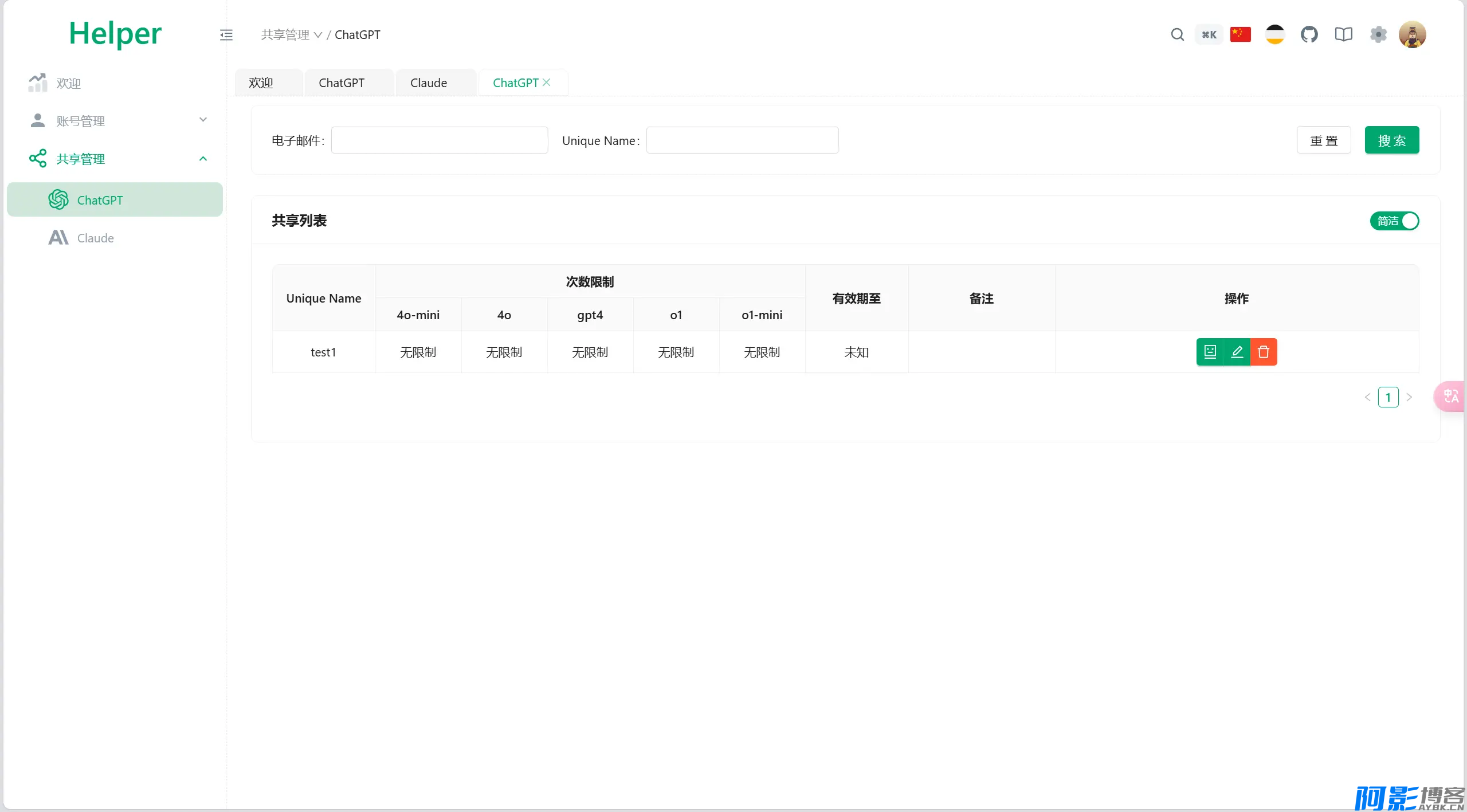Collapse 共享管理 sidebar menu
This screenshot has height=812, width=1467.
(115, 159)
